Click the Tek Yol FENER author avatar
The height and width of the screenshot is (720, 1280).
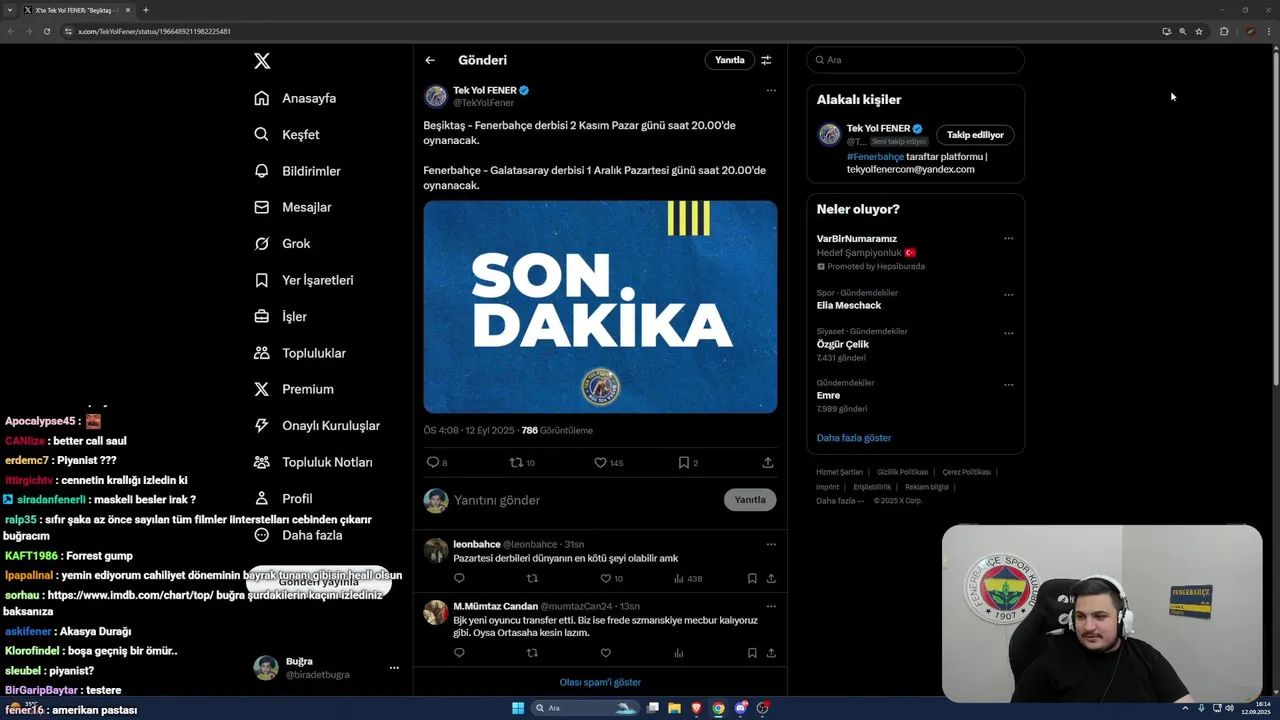pos(436,96)
